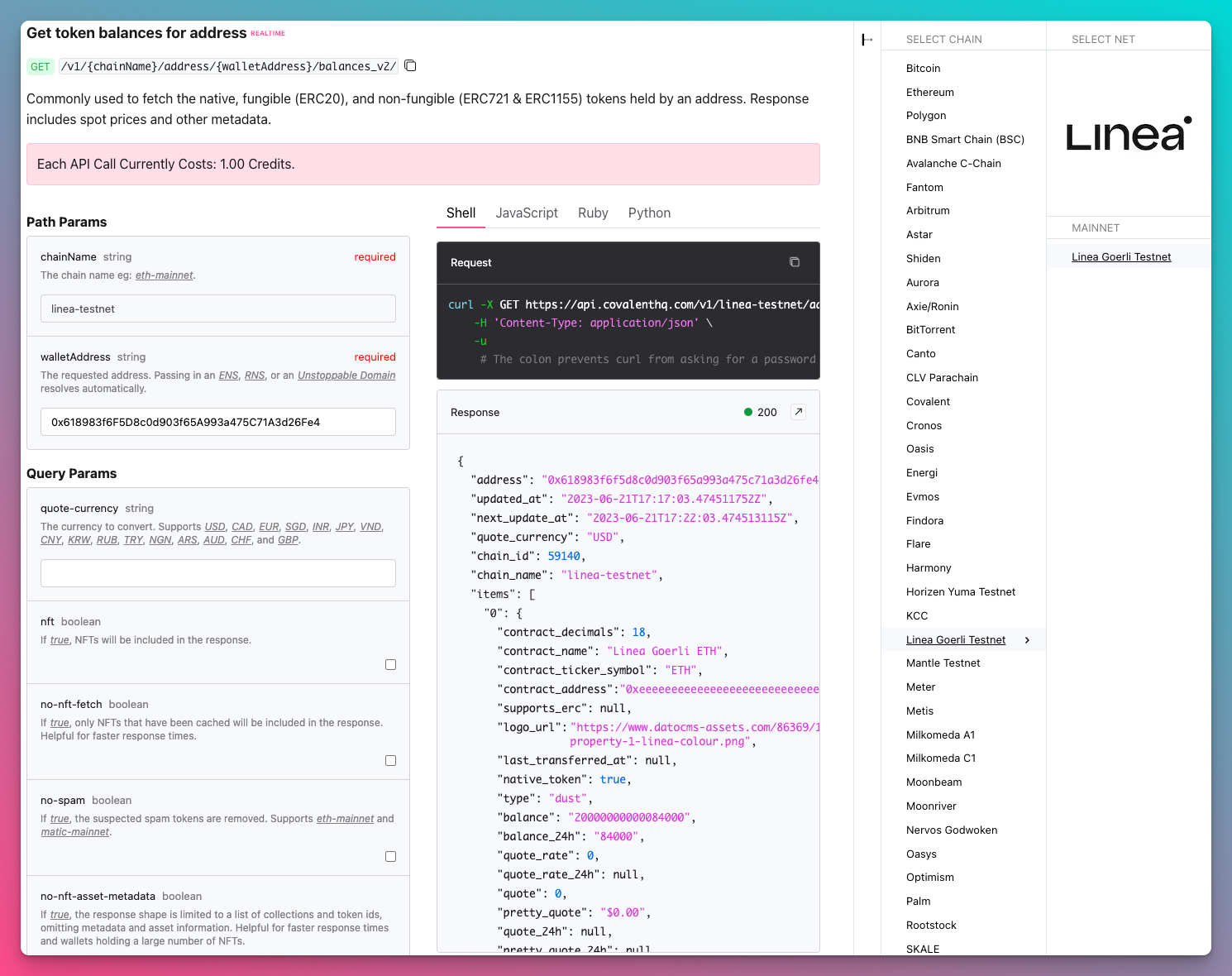Viewport: 1232px width, 976px height.
Task: Choose BitTorrent chain
Action: 930,330
